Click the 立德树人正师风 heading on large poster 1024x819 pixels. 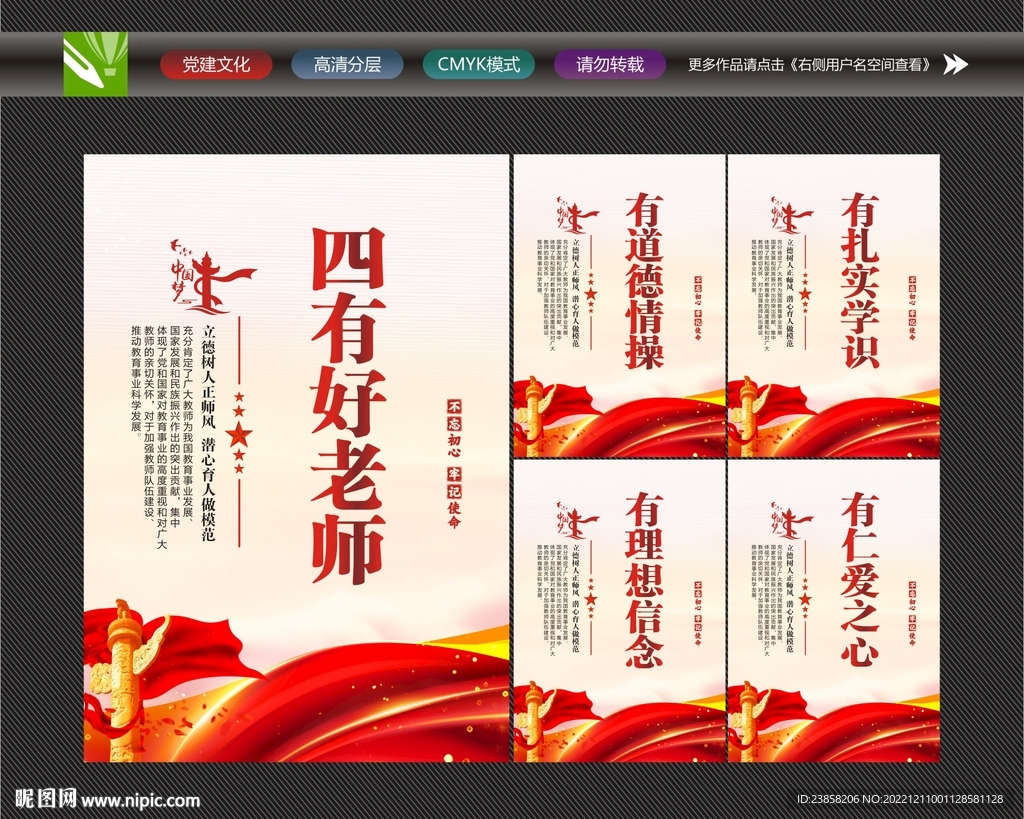click(x=208, y=375)
